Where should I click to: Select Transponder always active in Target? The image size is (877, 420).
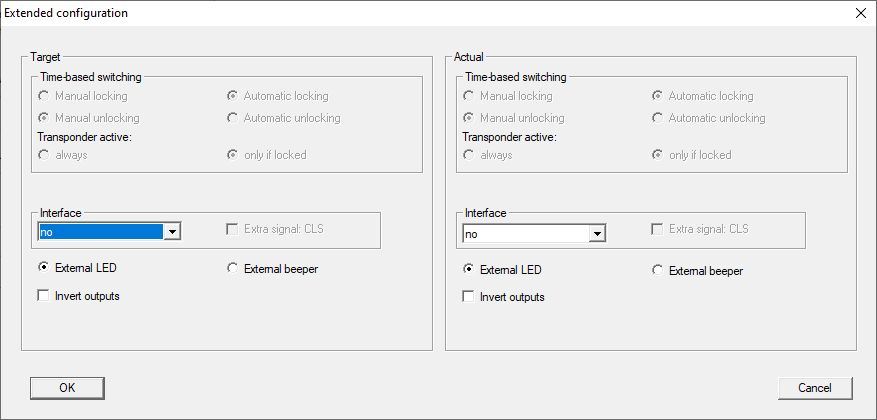[44, 155]
